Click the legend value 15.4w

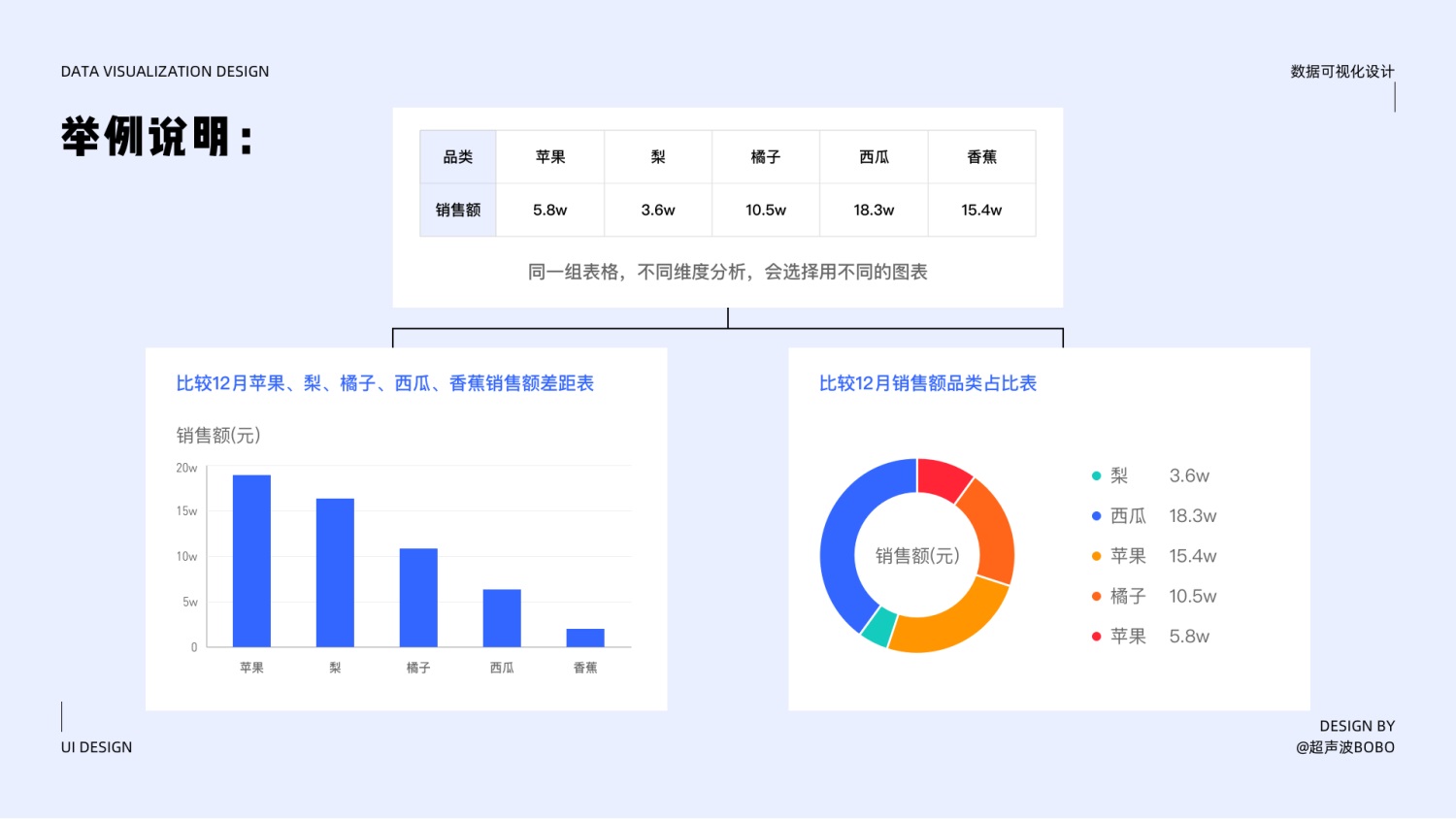1193,556
